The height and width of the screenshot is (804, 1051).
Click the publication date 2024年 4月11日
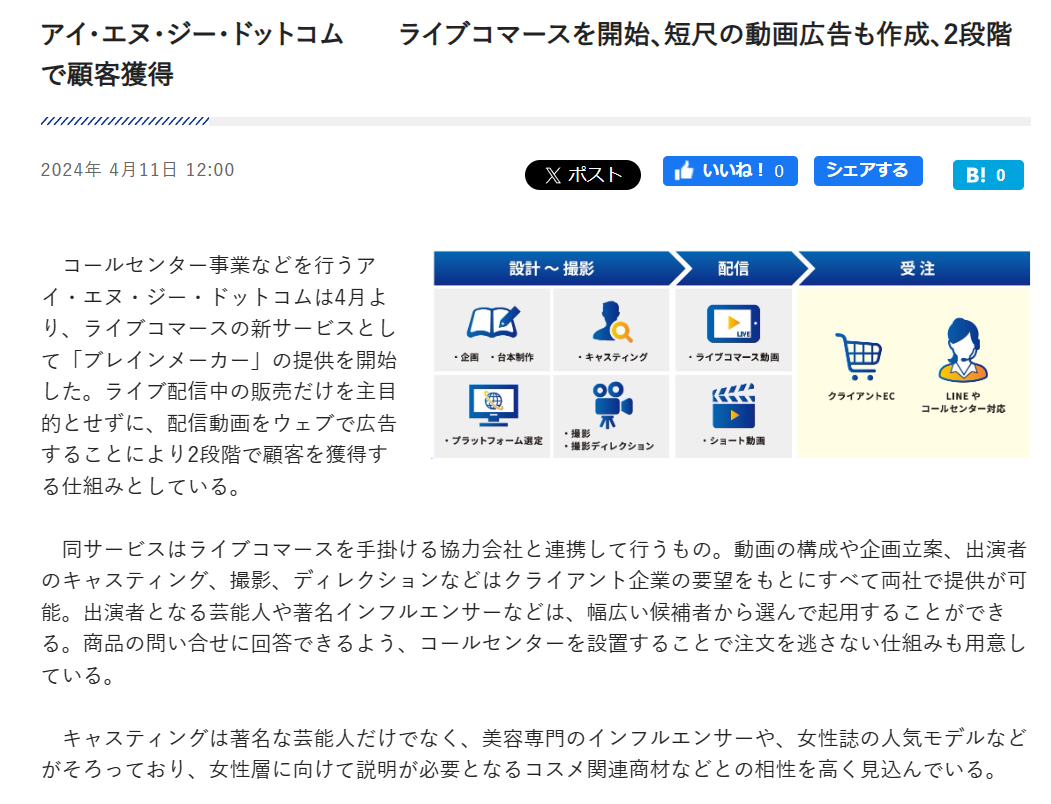[137, 170]
